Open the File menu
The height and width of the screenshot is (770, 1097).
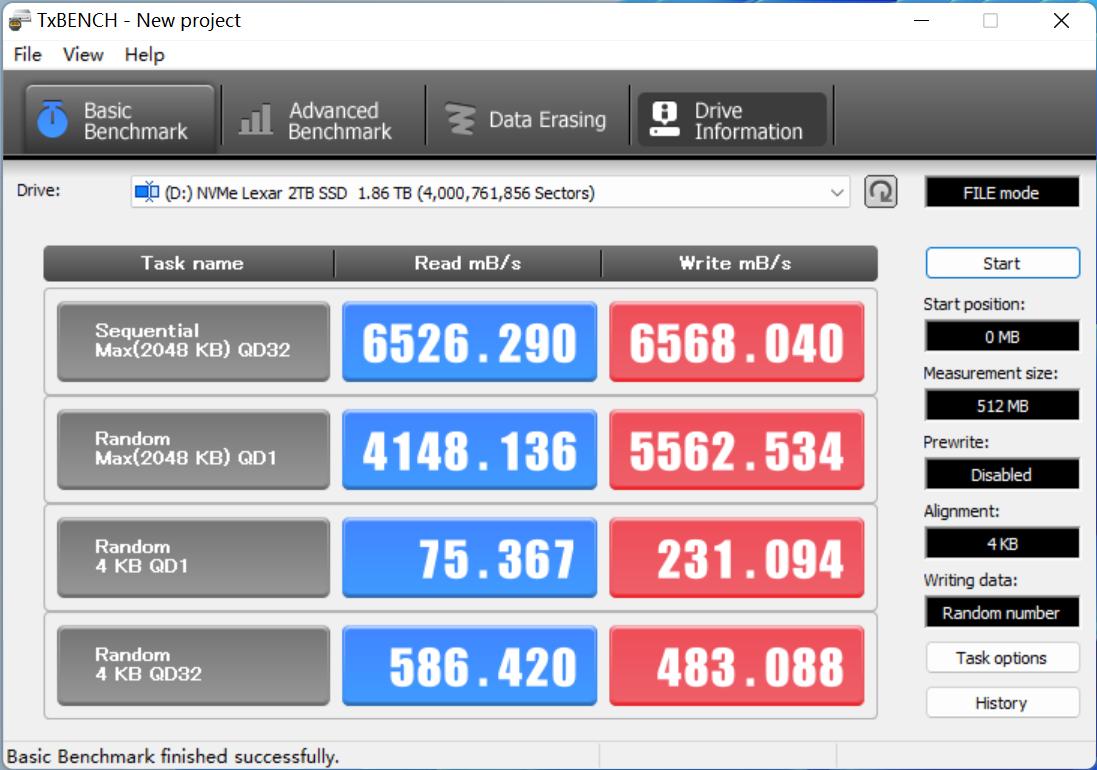click(26, 55)
